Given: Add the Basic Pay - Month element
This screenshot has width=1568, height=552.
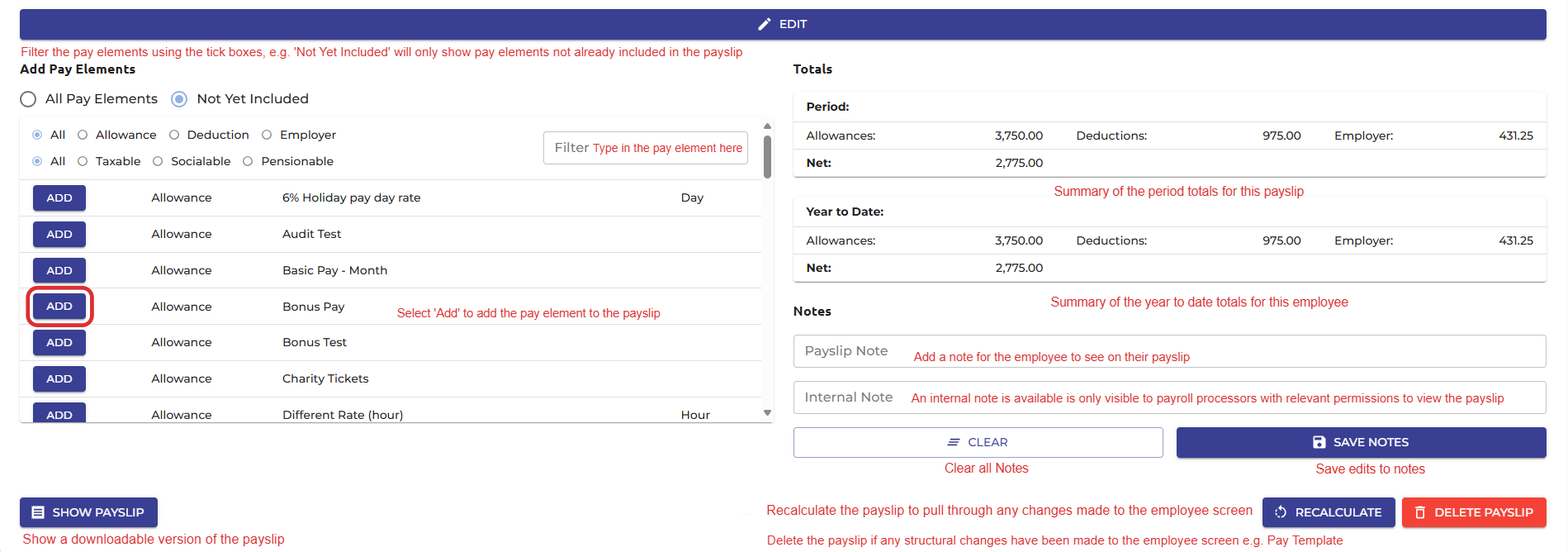Looking at the screenshot, I should [59, 270].
